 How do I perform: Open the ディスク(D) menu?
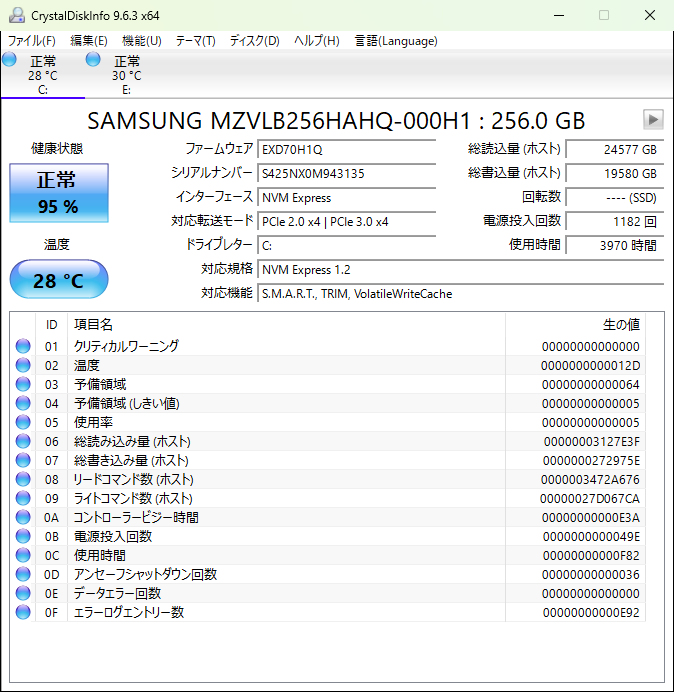click(x=254, y=41)
